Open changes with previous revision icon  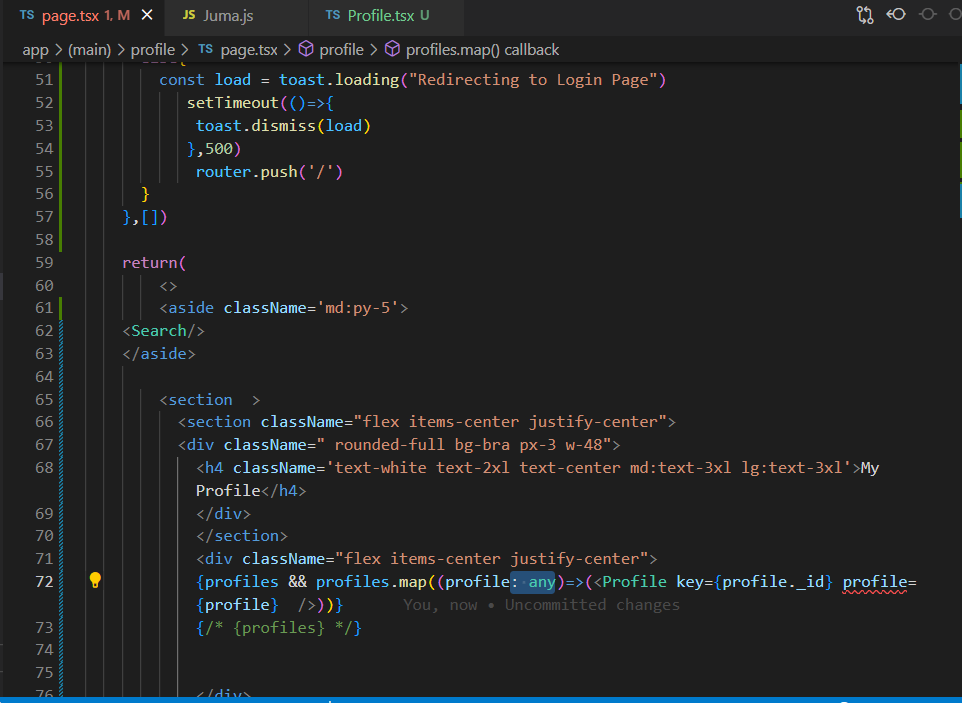[896, 14]
